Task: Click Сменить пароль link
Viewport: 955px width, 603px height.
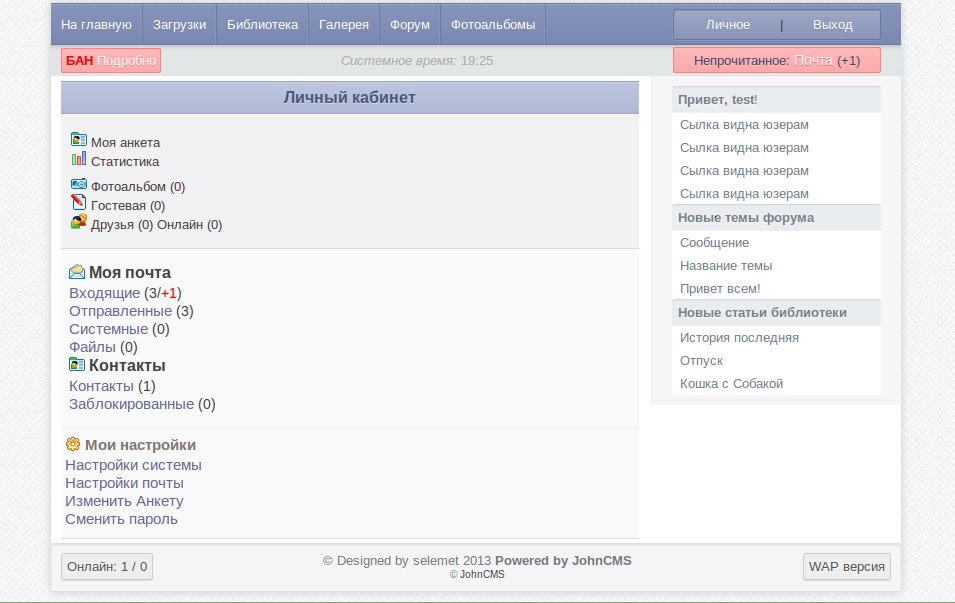Action: pyautogui.click(x=121, y=519)
